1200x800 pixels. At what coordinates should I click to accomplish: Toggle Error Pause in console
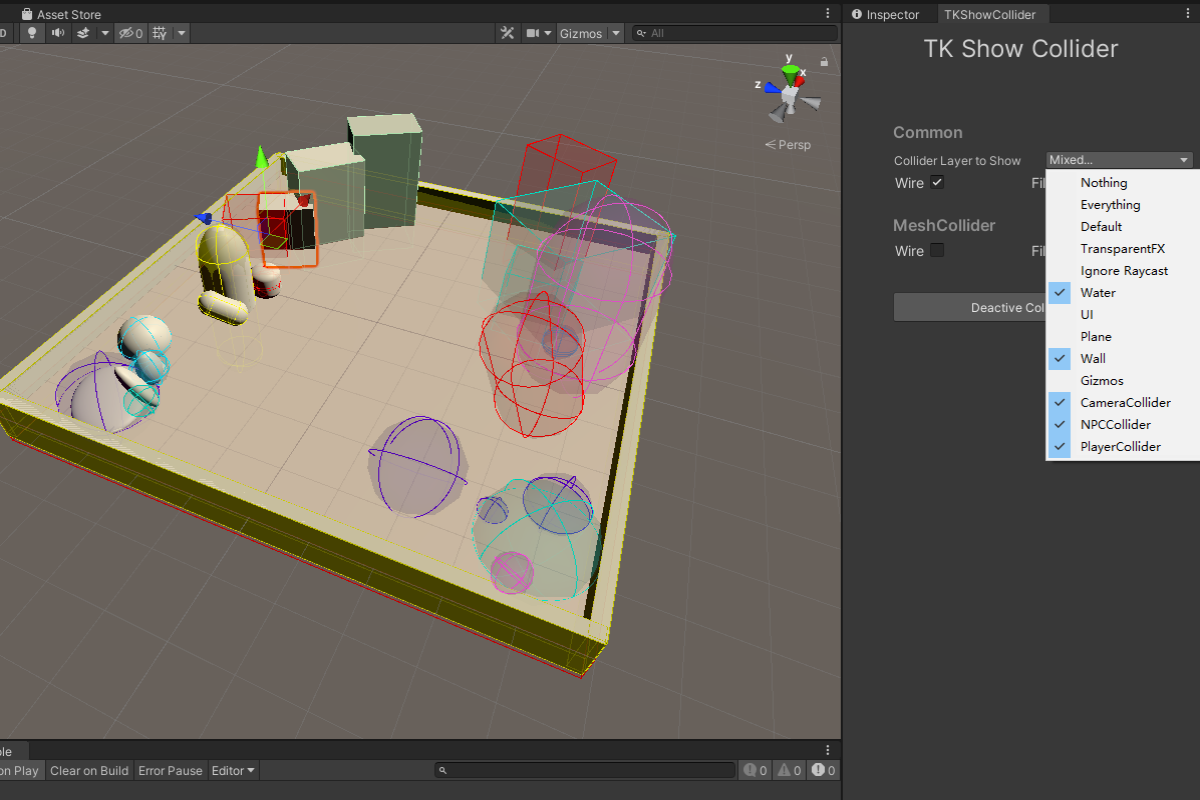point(170,771)
